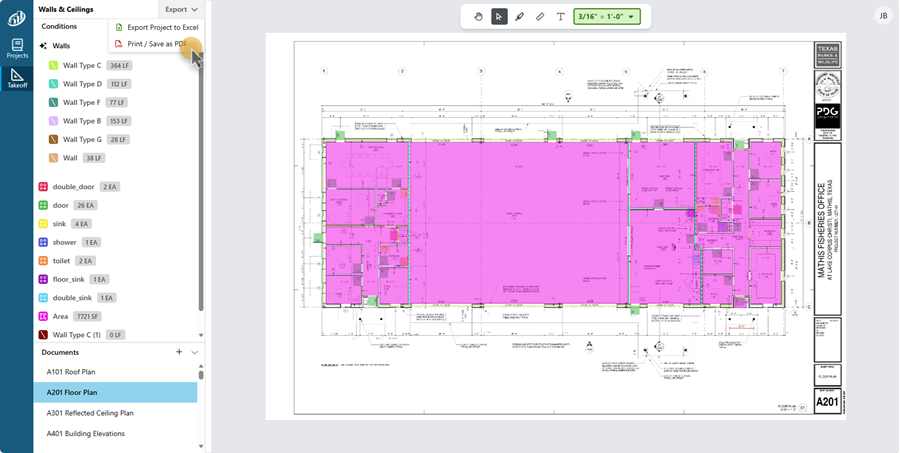Open the Takeoff sidebar section
900x453 pixels.
coord(17,78)
